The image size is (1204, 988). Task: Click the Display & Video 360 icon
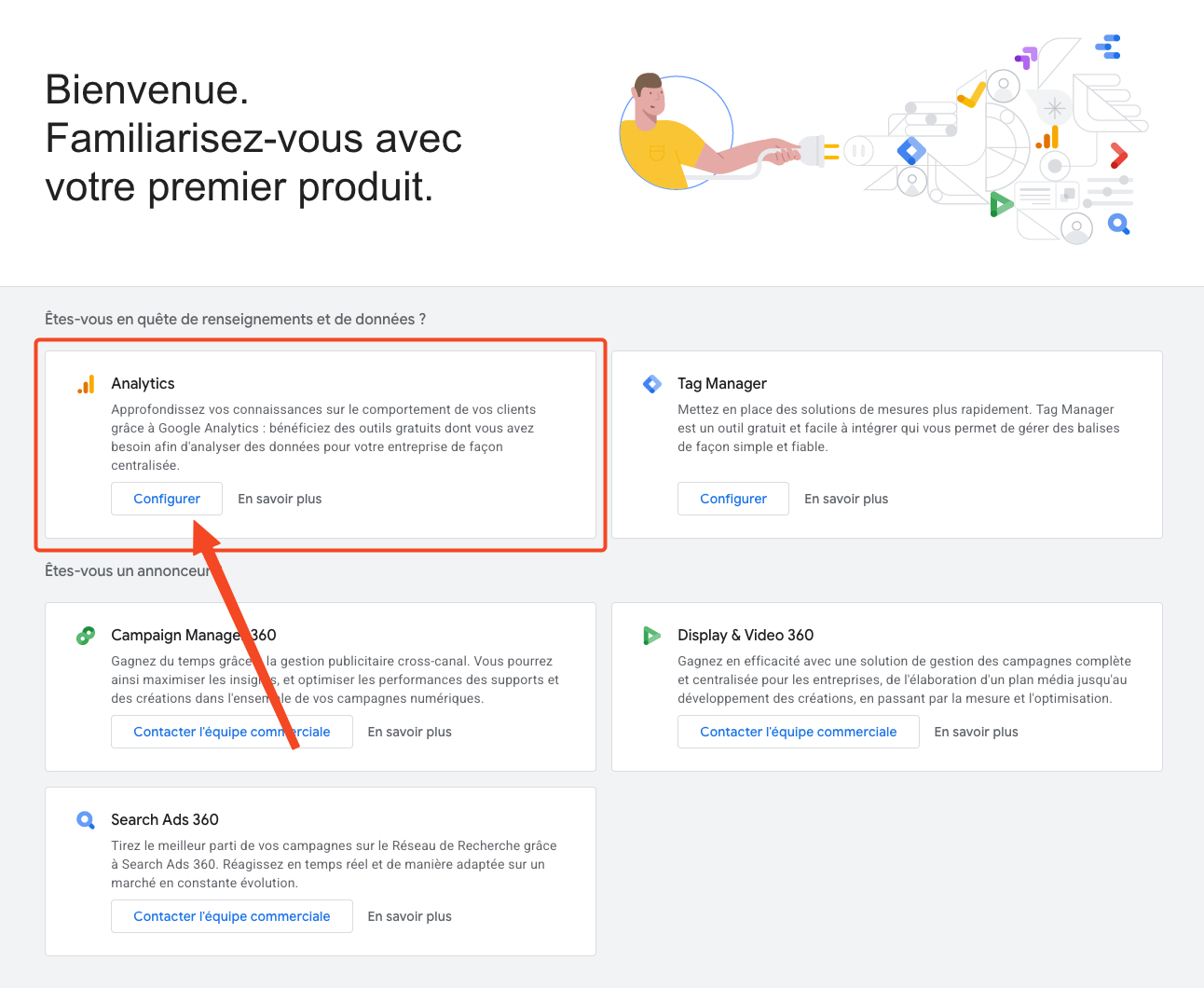coord(652,636)
